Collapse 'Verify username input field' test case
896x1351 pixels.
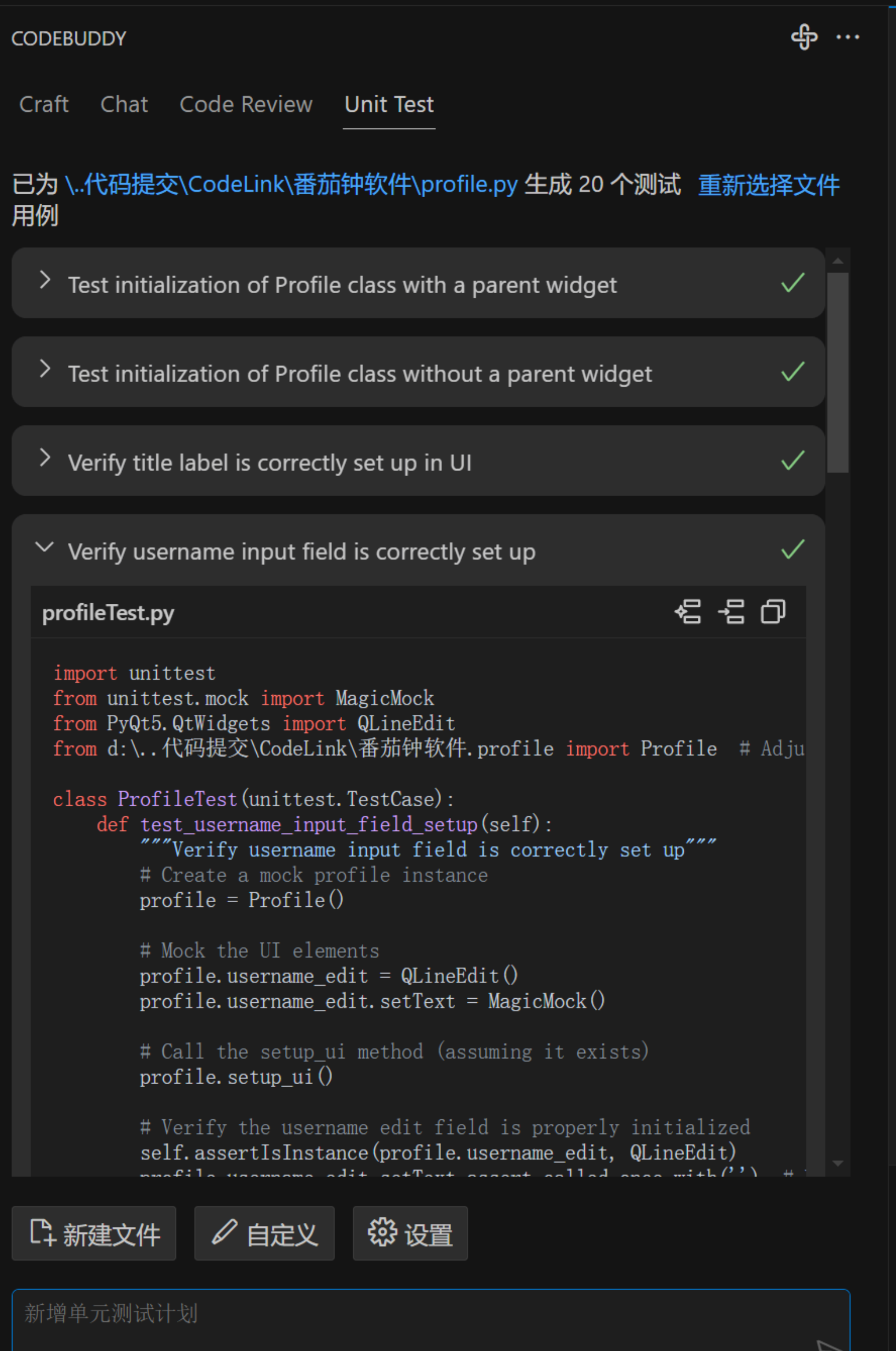tap(45, 547)
